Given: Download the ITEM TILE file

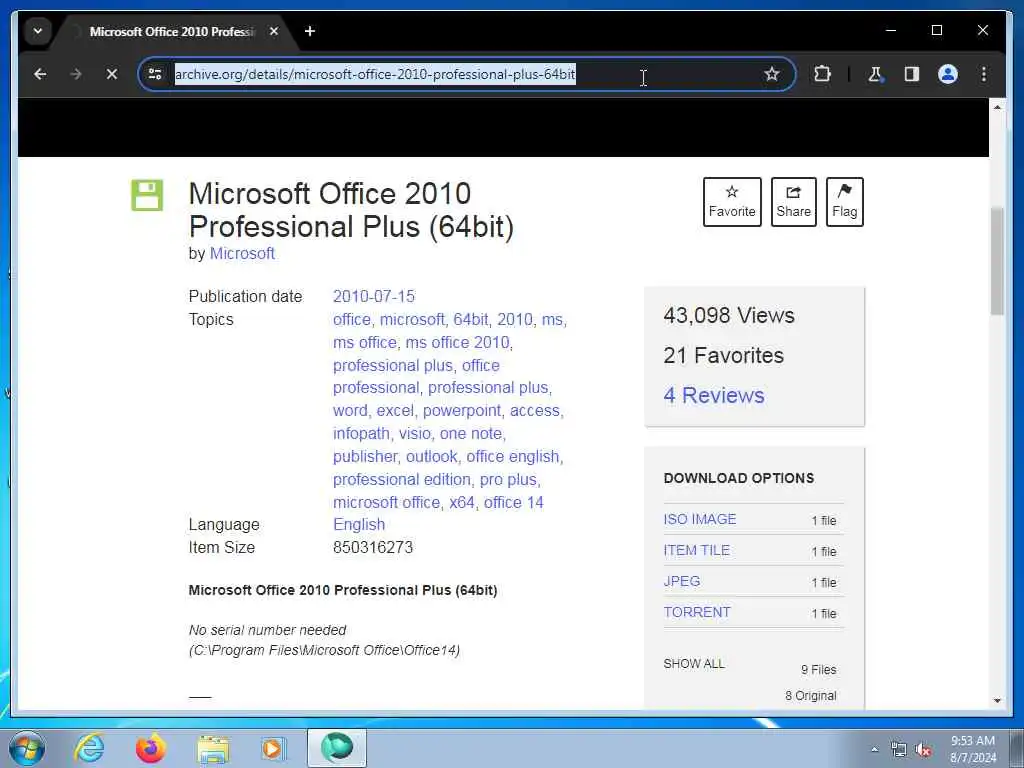Looking at the screenshot, I should (x=696, y=551).
